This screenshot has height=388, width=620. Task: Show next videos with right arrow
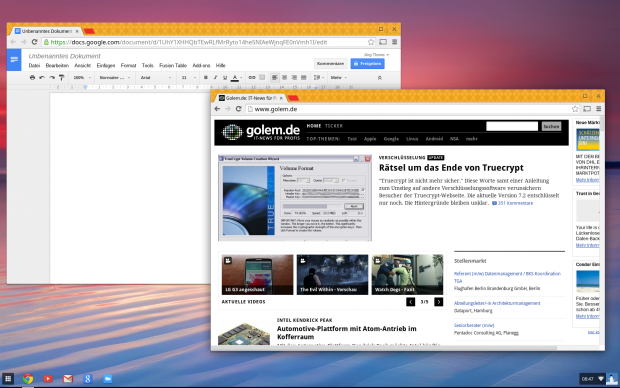[x=439, y=302]
